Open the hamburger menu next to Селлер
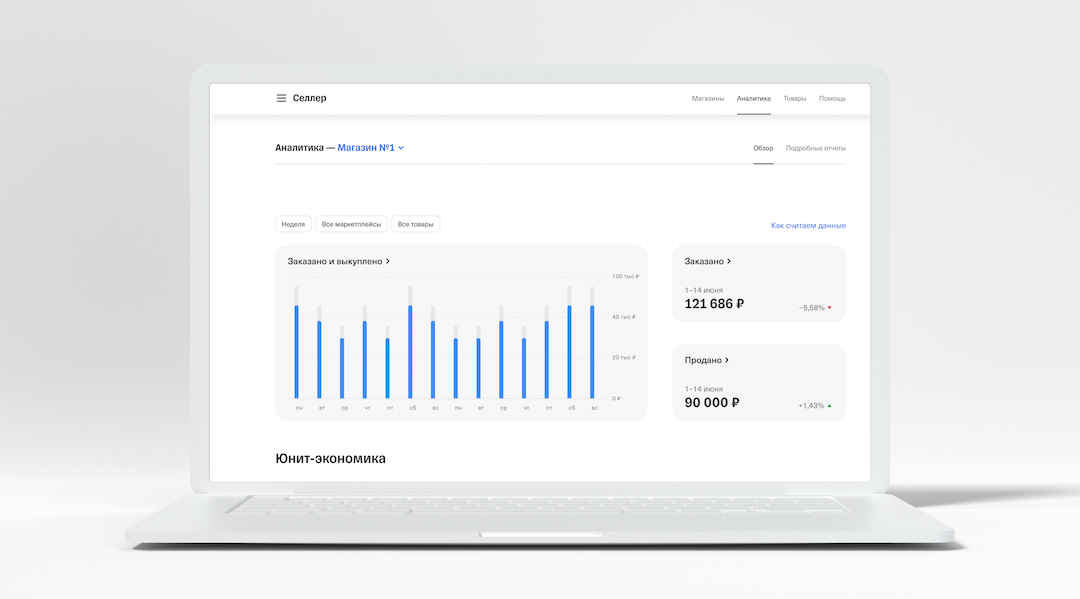The image size is (1080, 599). click(281, 98)
